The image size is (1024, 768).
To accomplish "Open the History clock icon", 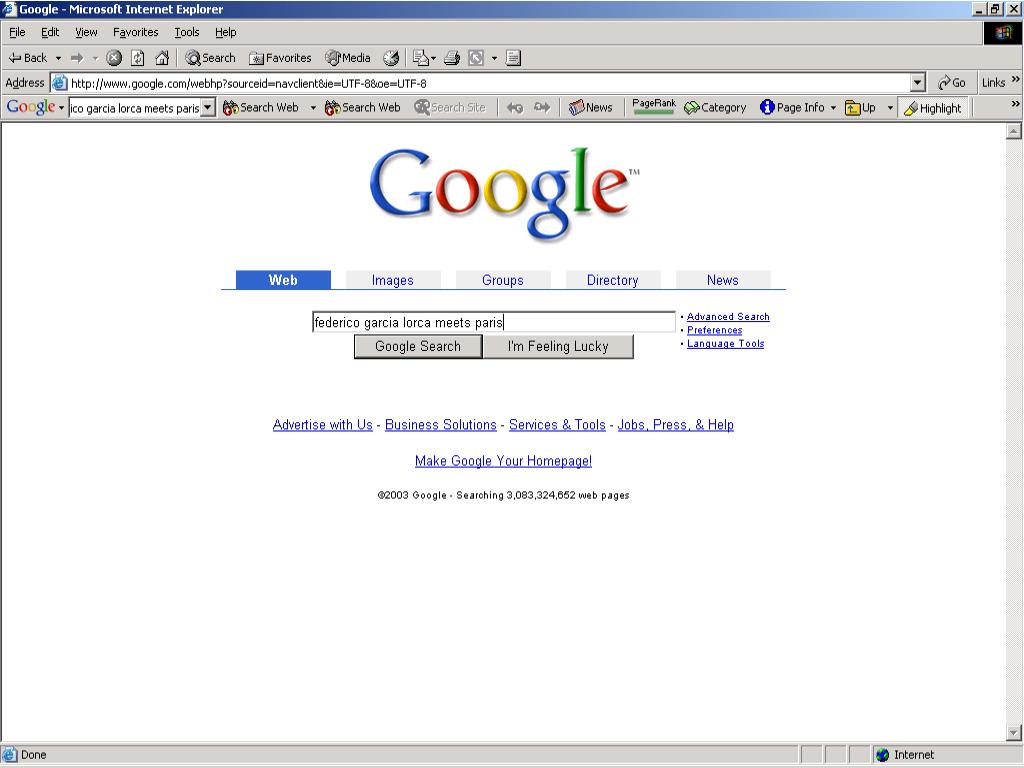I will 391,58.
